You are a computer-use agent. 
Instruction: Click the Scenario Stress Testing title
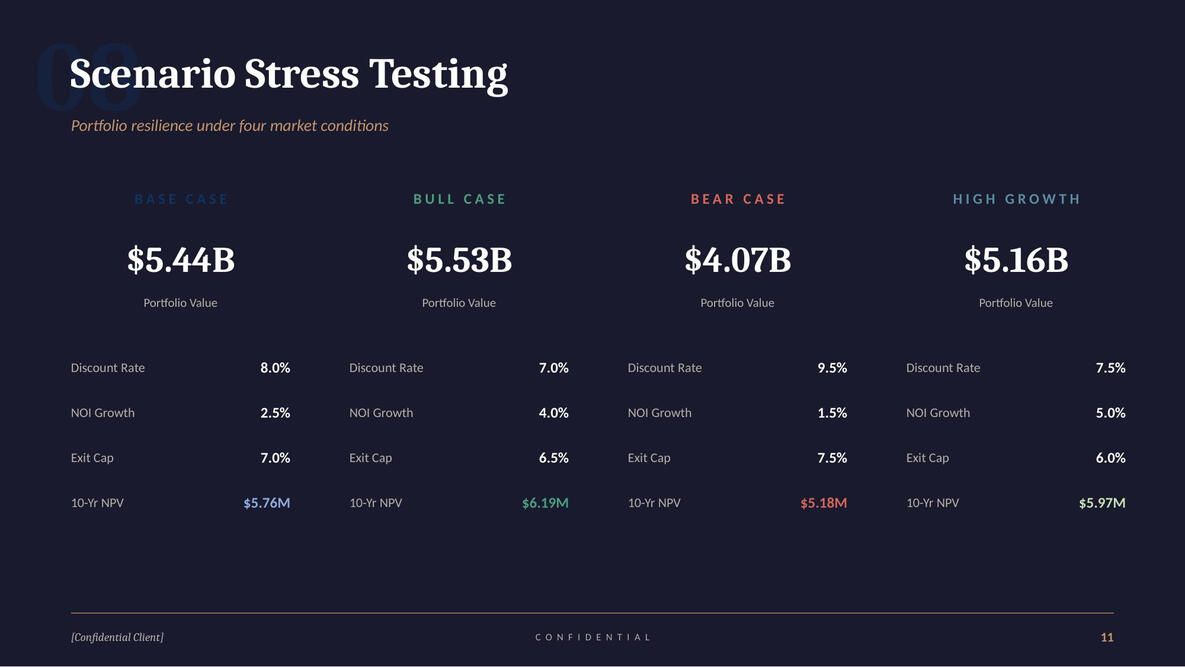(288, 75)
